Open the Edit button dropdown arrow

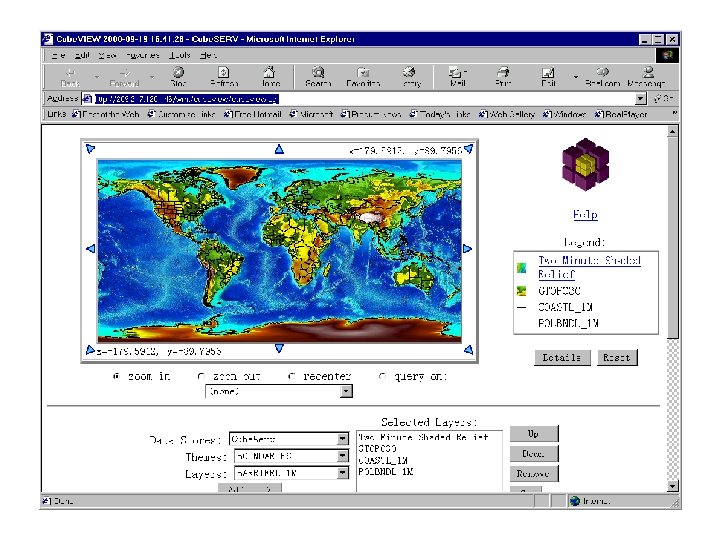pyautogui.click(x=575, y=77)
